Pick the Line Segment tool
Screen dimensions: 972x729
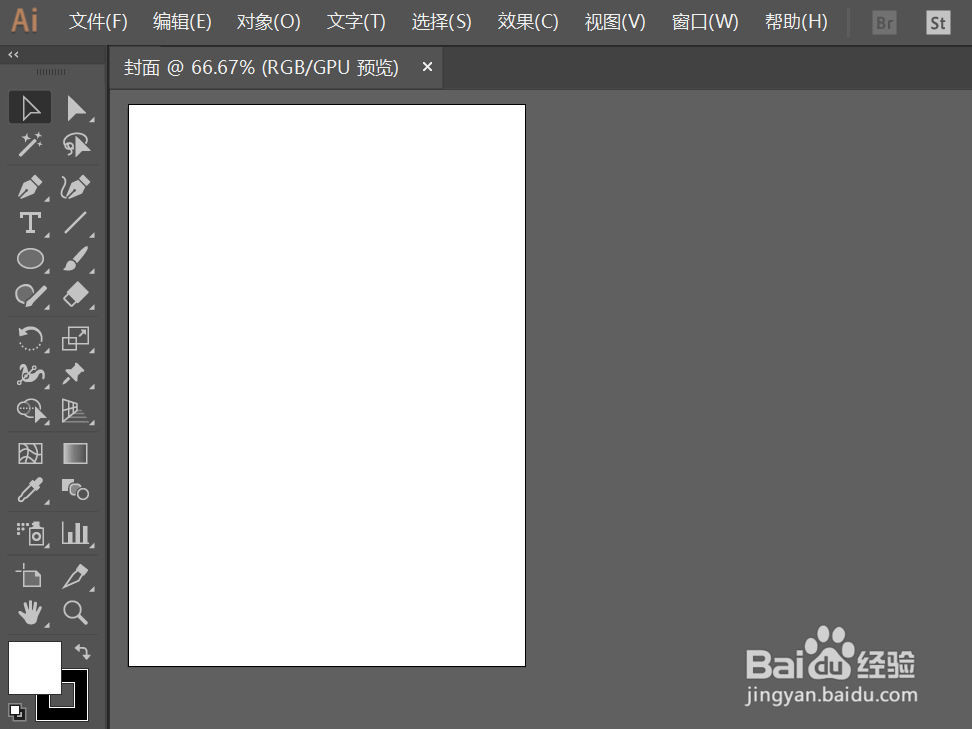click(x=76, y=223)
